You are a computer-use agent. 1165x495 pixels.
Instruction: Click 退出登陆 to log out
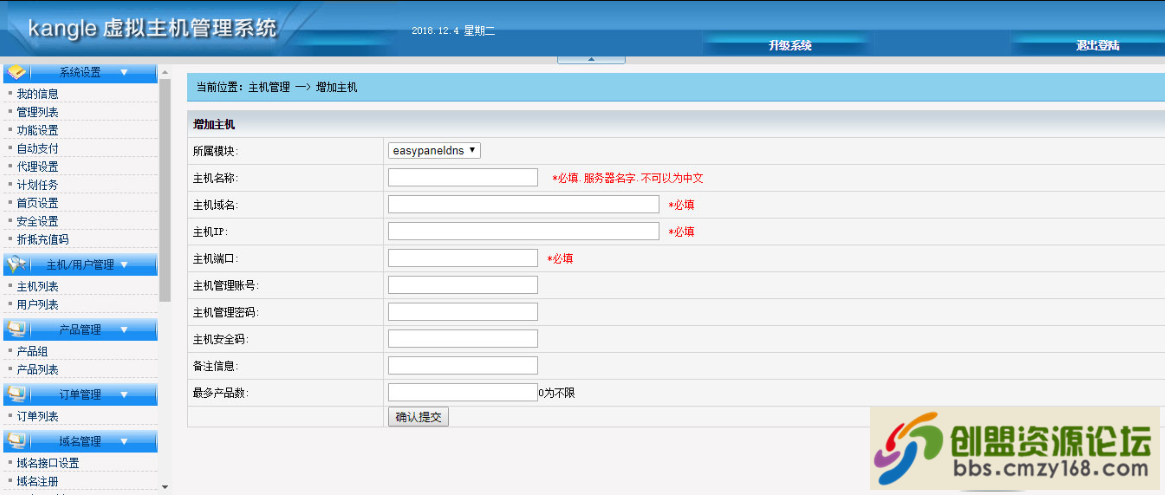[x=1097, y=46]
